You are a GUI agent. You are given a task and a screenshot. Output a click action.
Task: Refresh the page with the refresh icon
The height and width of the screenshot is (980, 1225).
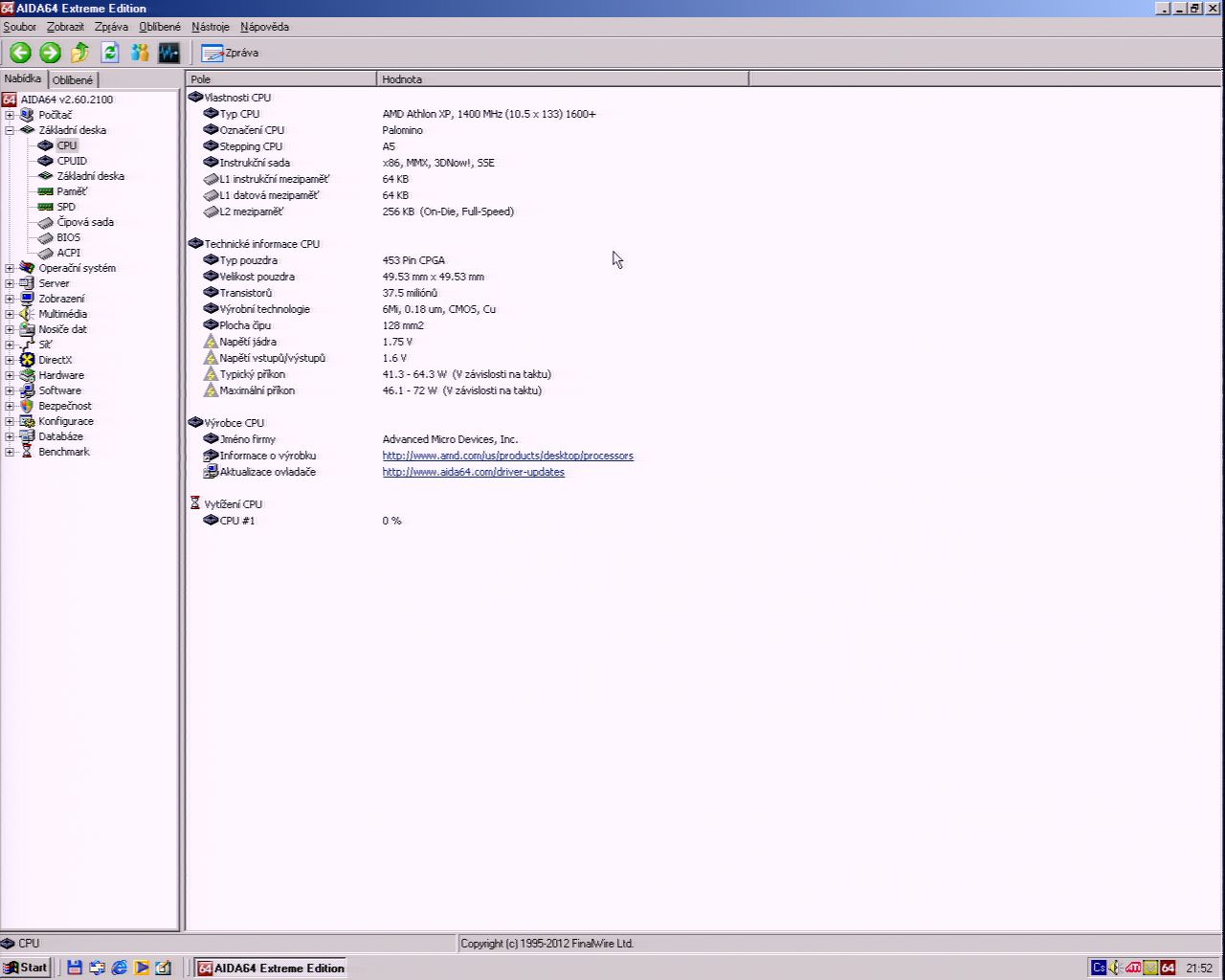click(110, 53)
